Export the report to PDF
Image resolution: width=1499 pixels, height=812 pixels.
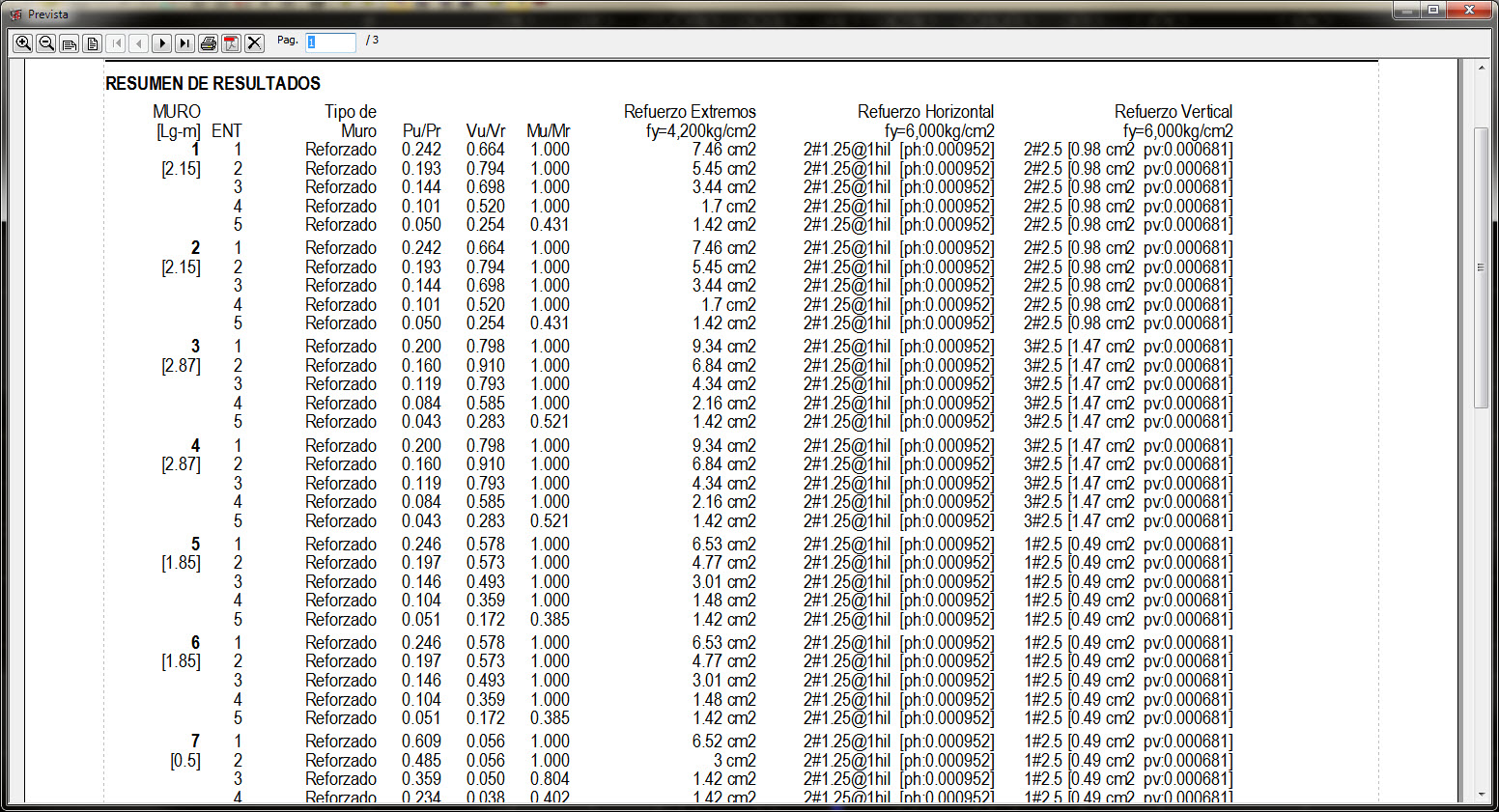231,43
